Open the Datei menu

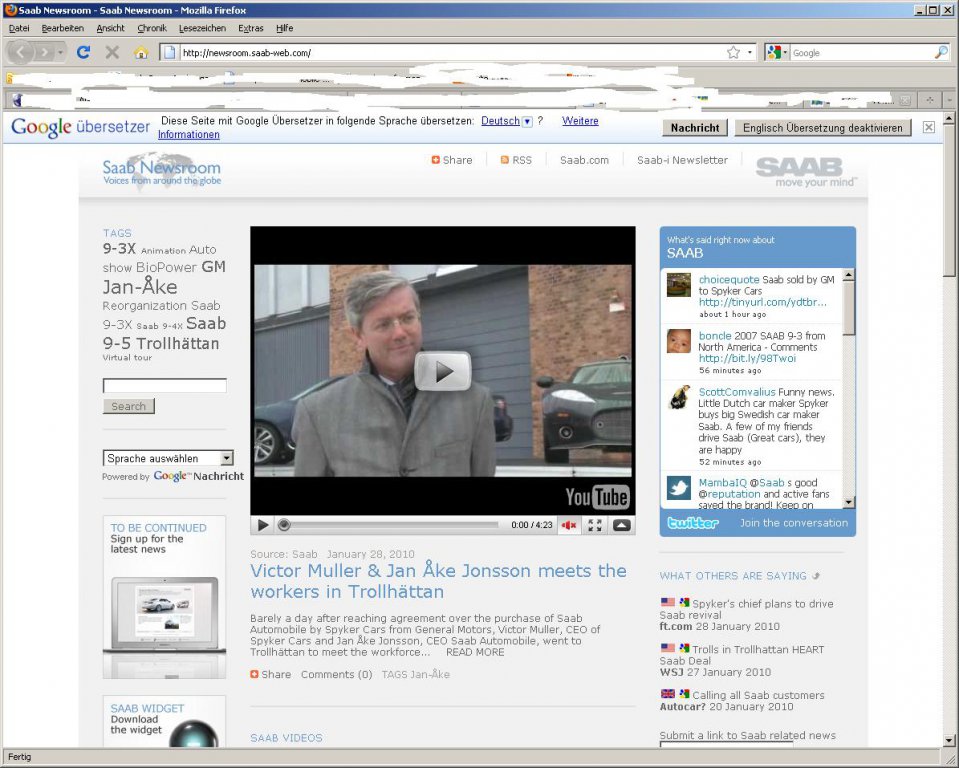click(x=19, y=28)
